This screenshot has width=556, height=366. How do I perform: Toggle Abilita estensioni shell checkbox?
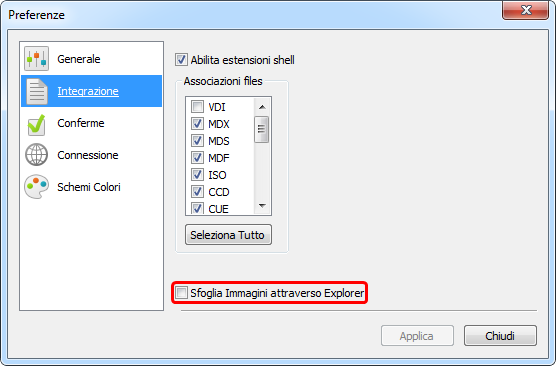[x=181, y=60]
